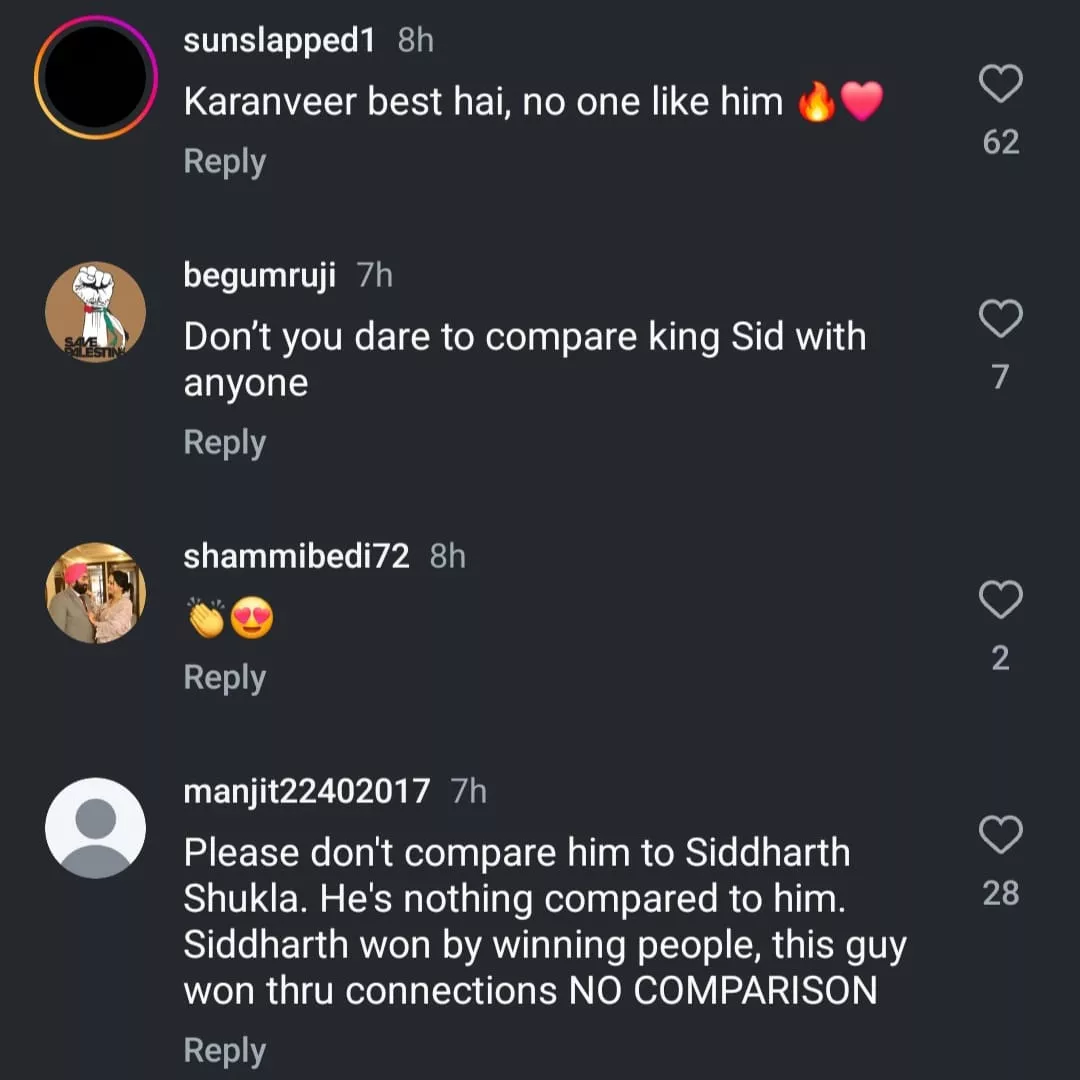Image resolution: width=1080 pixels, height=1080 pixels.
Task: View the 28 likes on manjit22402017's comment
Action: coord(1000,893)
